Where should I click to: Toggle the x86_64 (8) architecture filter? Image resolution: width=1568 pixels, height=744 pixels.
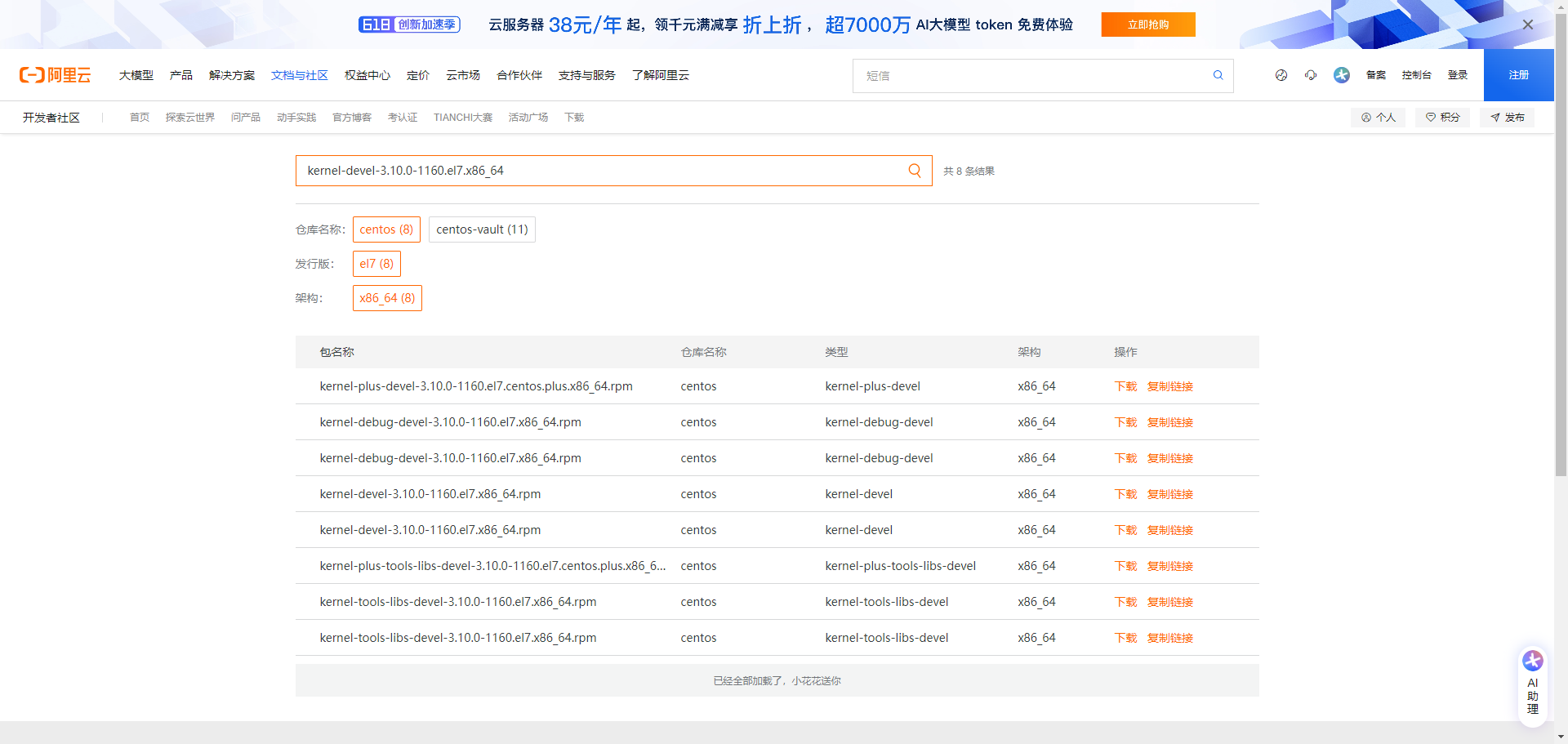(x=387, y=297)
